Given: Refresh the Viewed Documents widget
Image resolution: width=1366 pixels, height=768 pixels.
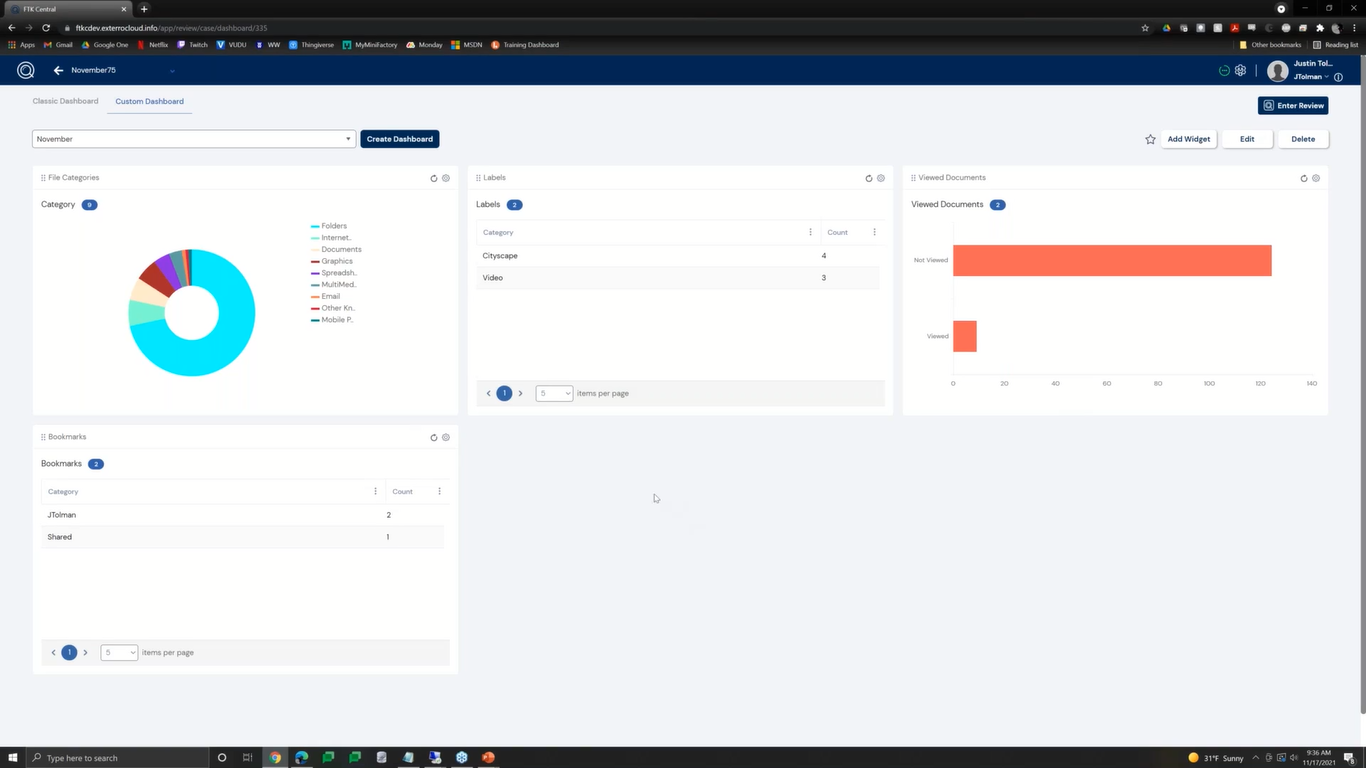Looking at the screenshot, I should 1304,178.
